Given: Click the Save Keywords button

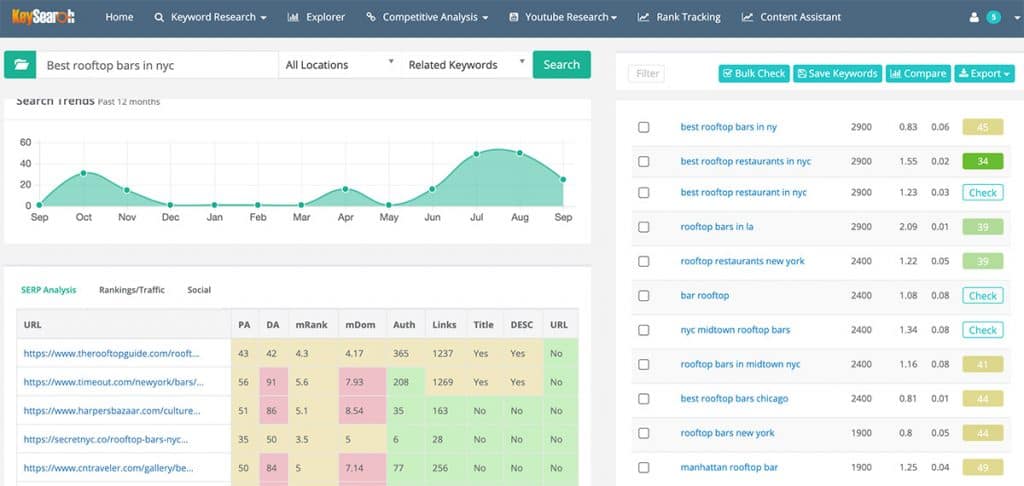Looking at the screenshot, I should click(838, 74).
